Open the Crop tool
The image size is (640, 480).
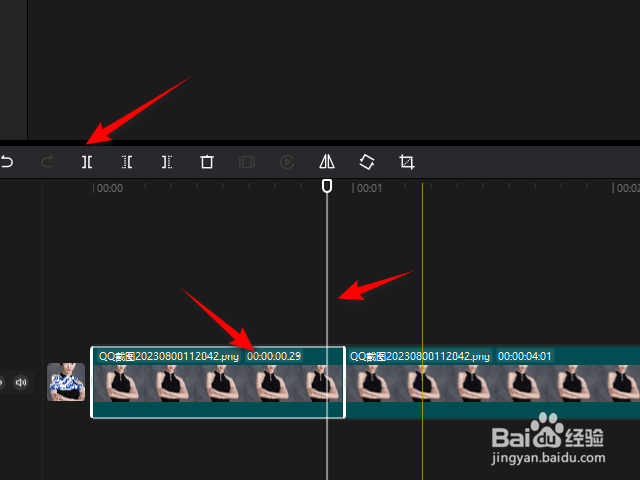[407, 162]
